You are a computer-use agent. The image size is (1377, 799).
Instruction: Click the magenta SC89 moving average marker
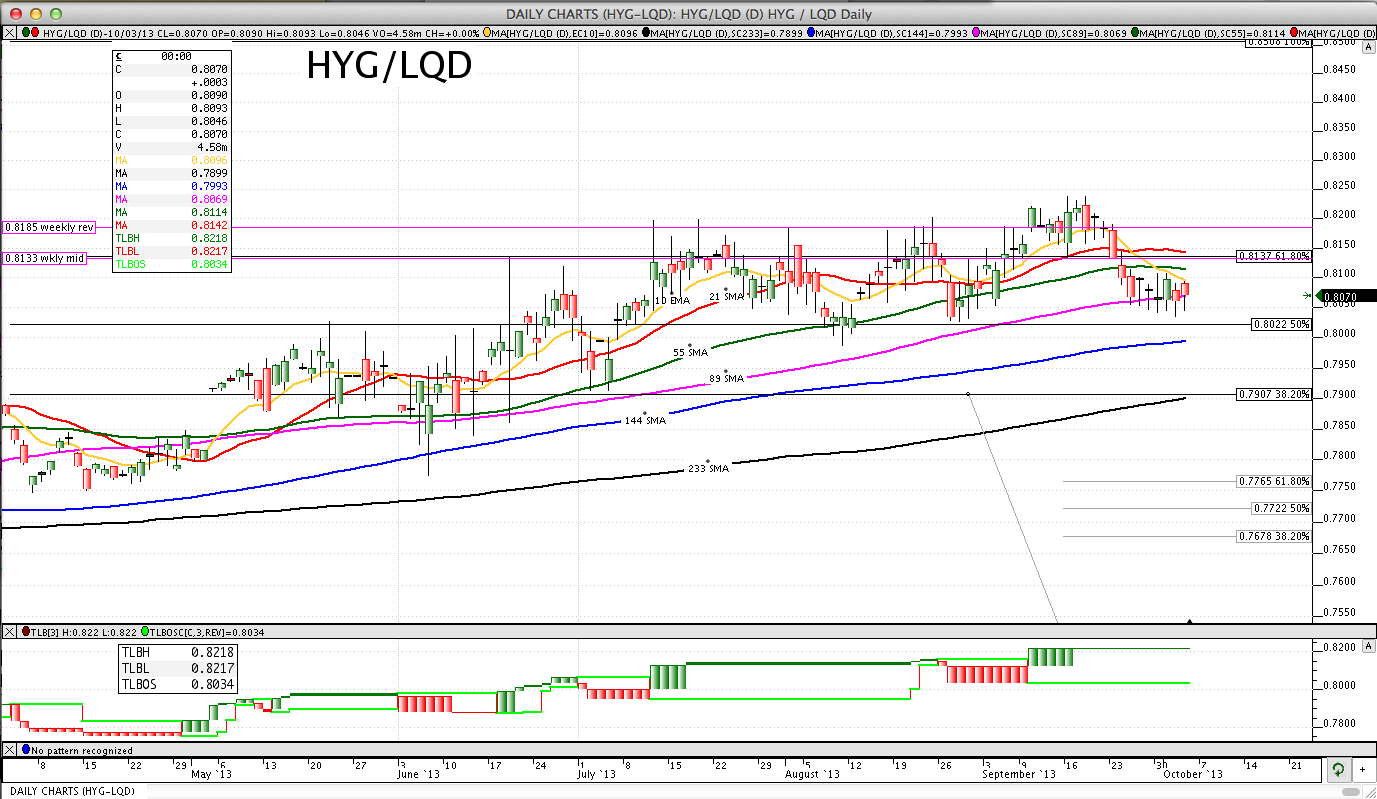point(975,33)
